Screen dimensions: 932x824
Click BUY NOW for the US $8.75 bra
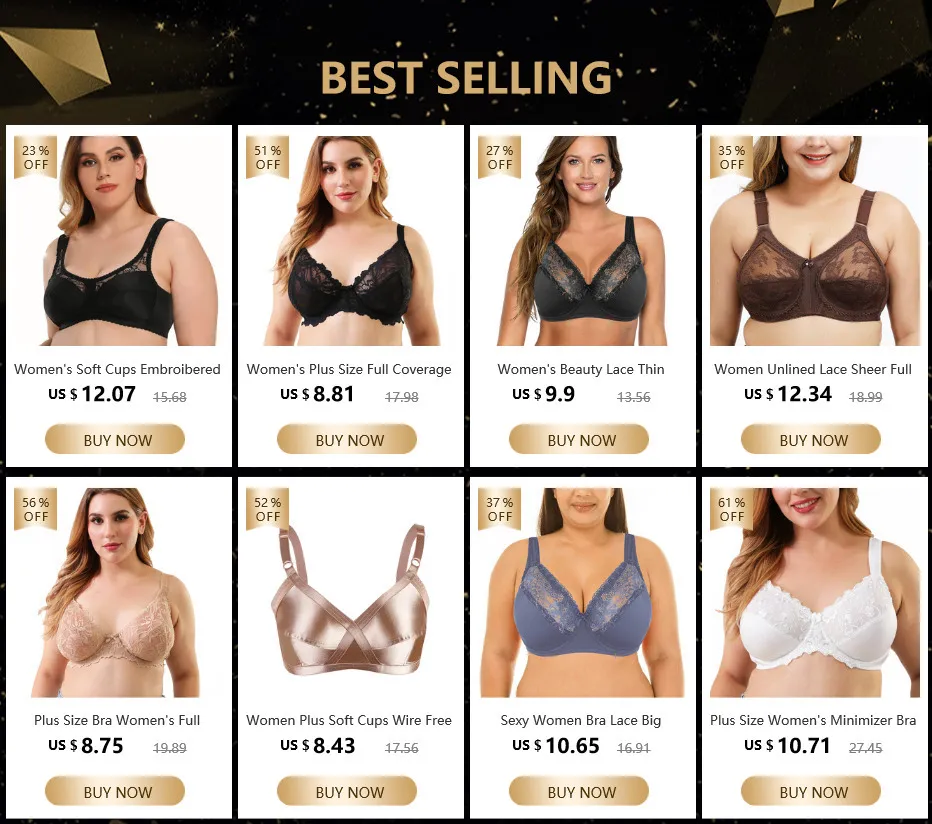[x=115, y=791]
